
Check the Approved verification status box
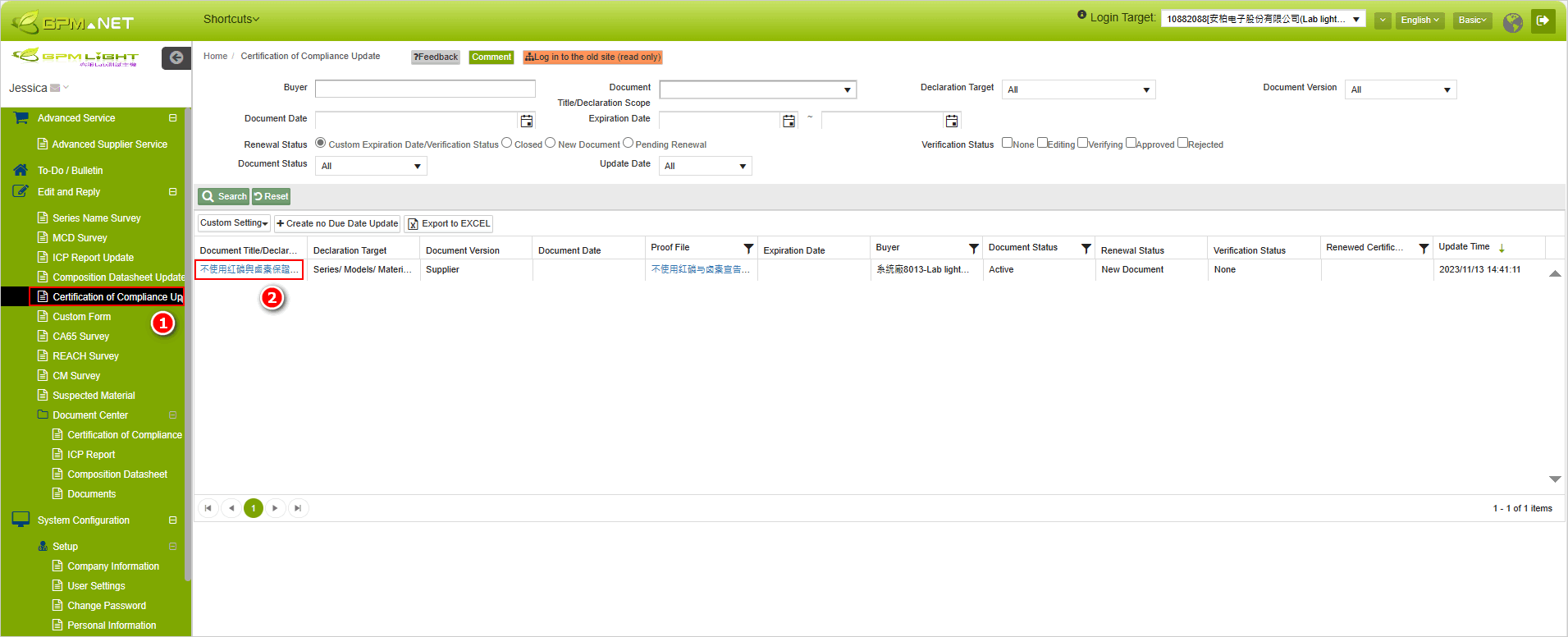tap(1131, 143)
